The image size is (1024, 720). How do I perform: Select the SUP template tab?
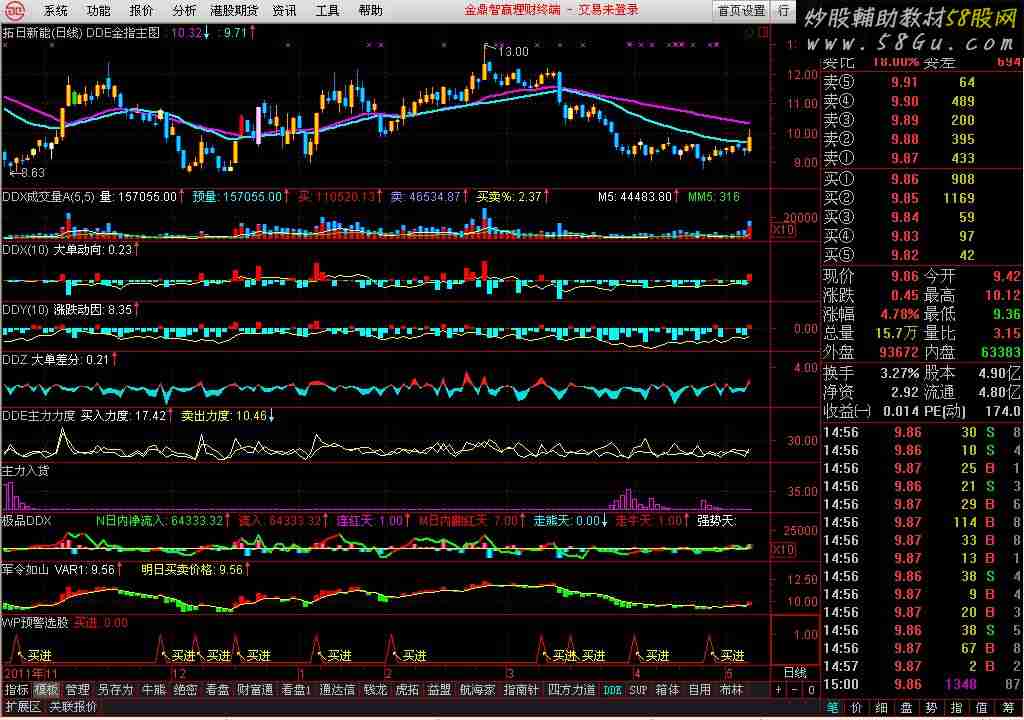[637, 691]
